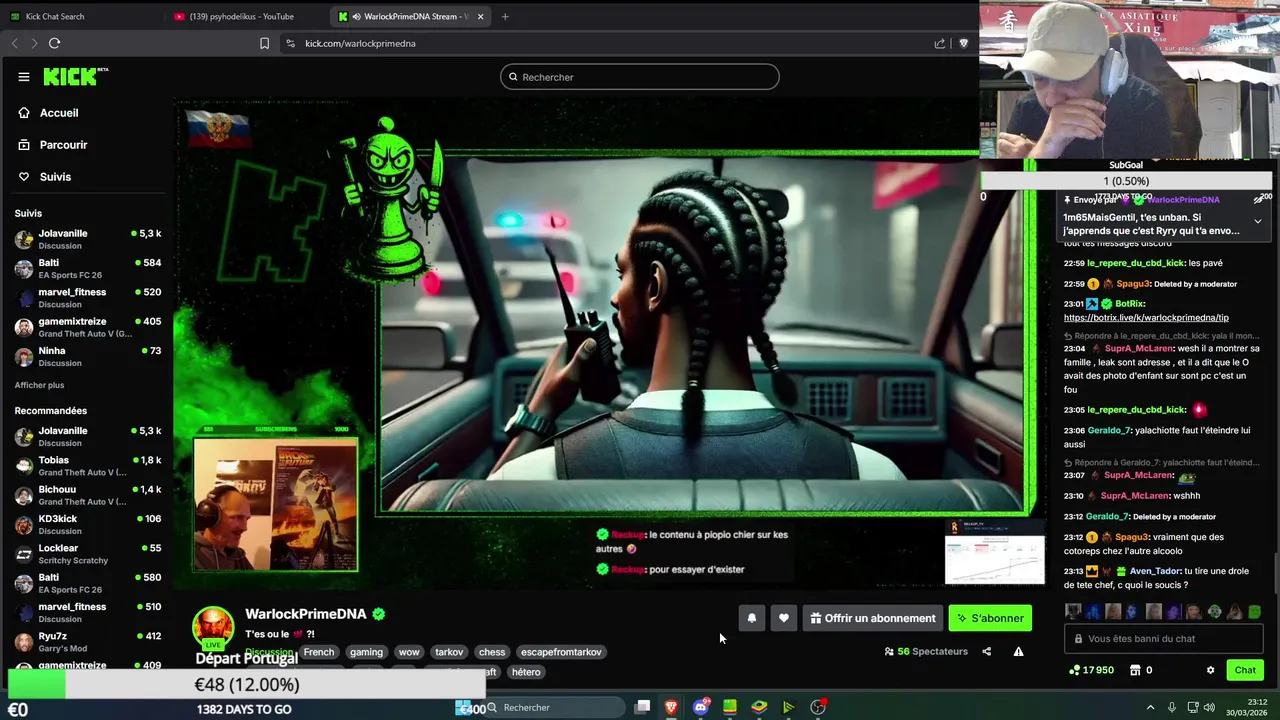Click BotRix username in chat

(1129, 304)
